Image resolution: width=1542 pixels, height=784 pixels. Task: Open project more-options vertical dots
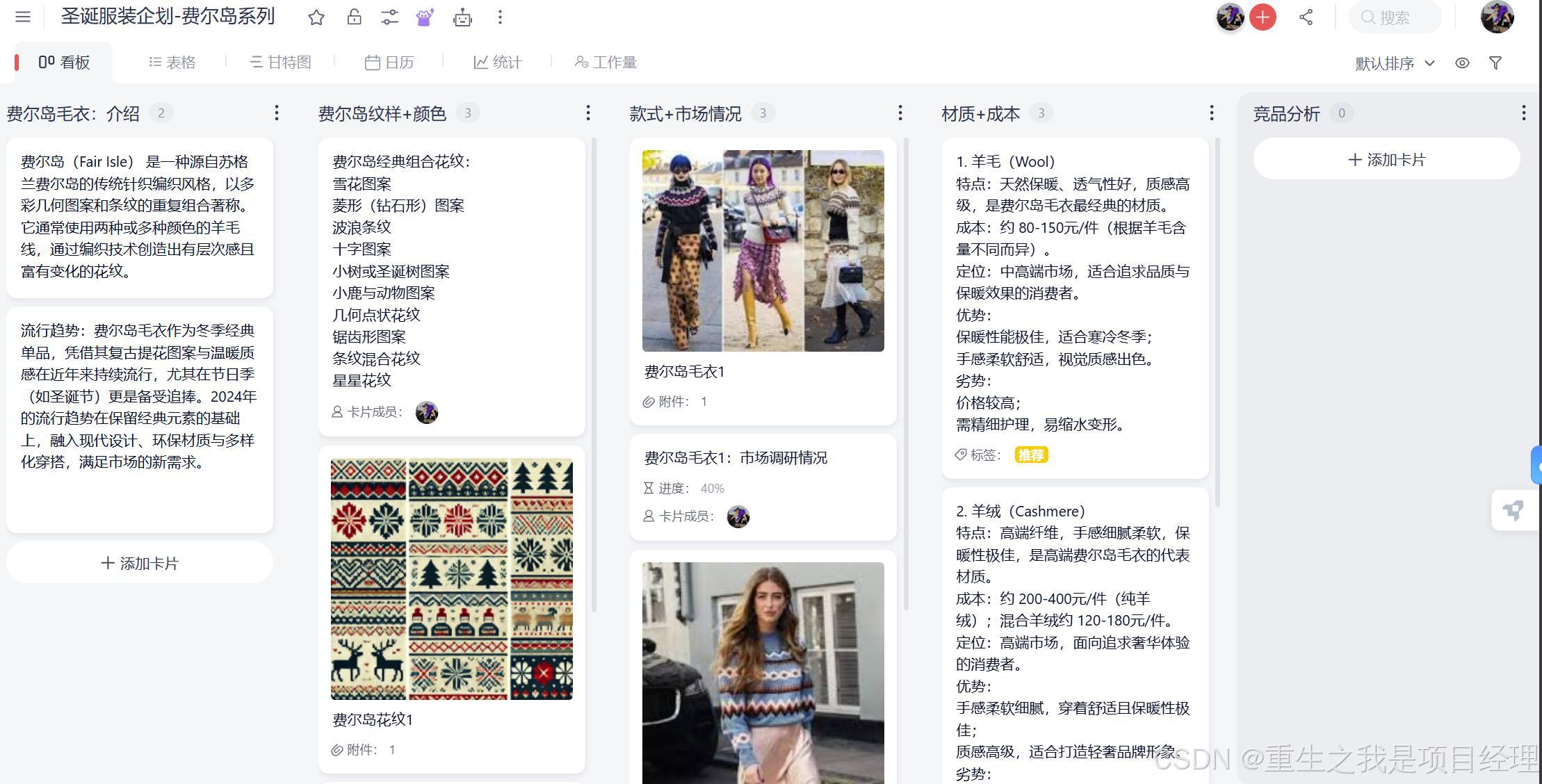500,17
